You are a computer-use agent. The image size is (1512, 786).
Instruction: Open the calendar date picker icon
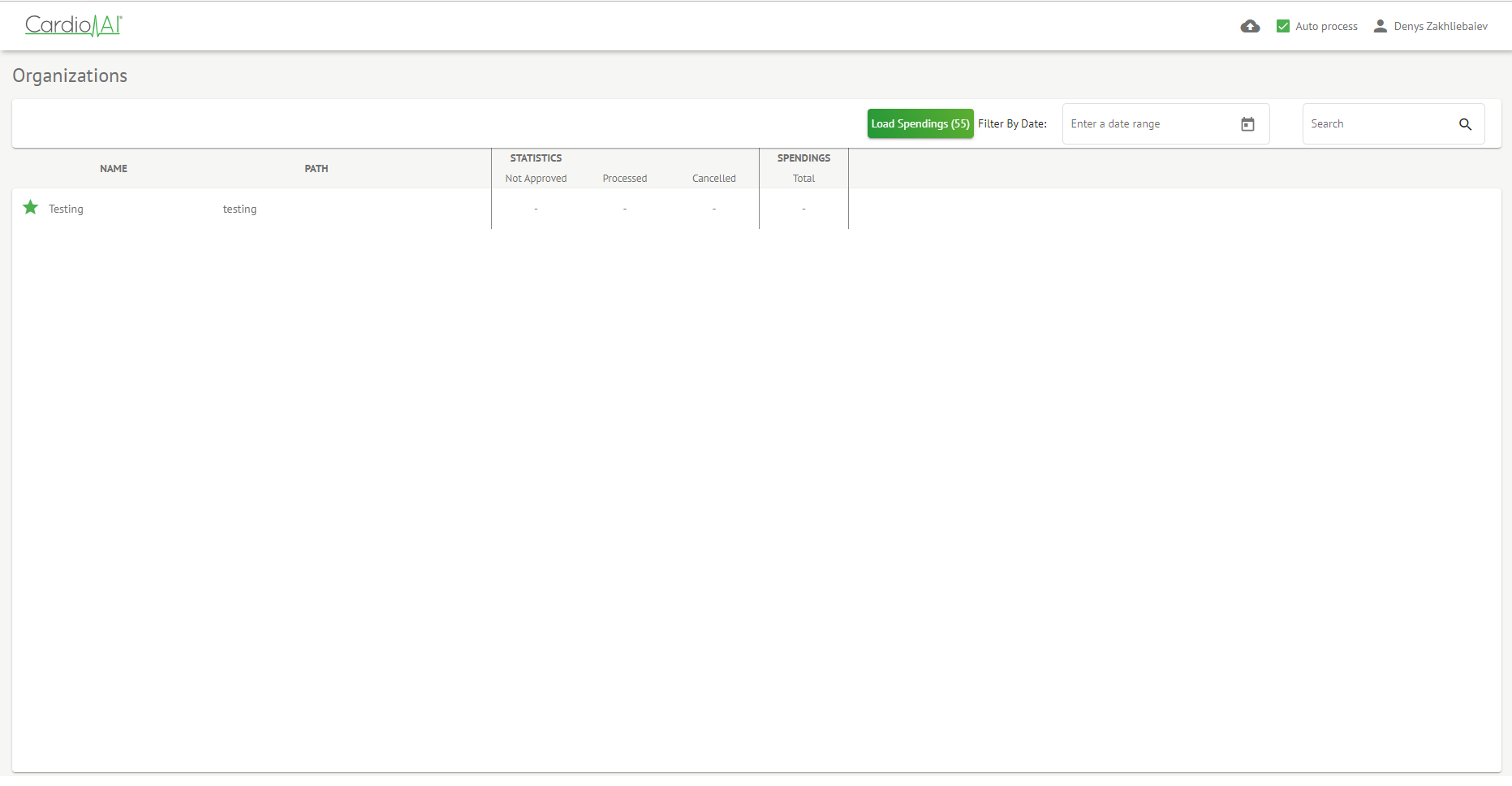pyautogui.click(x=1247, y=124)
